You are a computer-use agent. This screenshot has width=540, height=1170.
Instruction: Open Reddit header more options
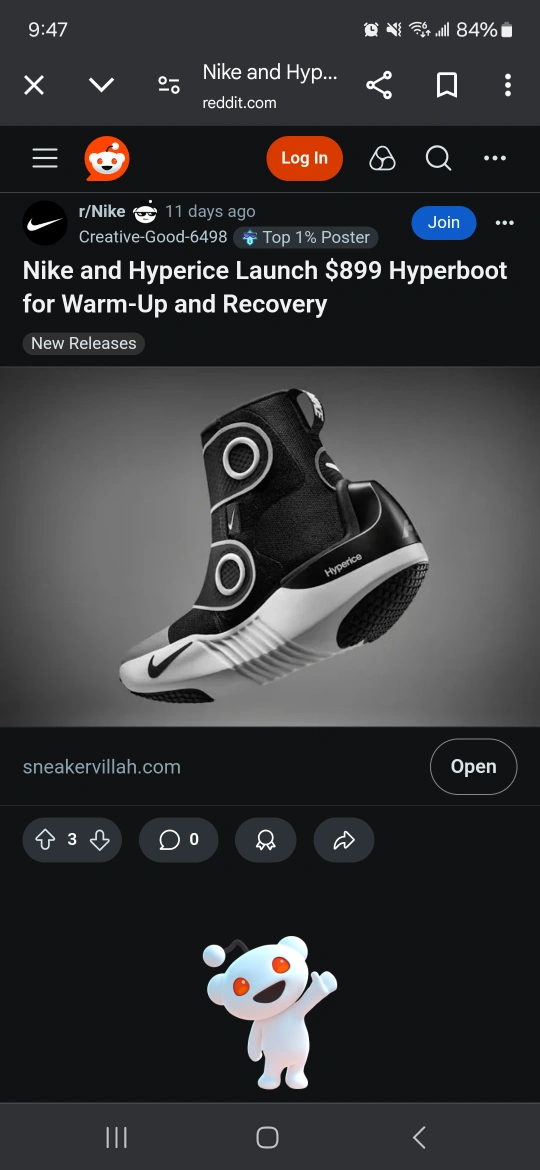coord(495,158)
